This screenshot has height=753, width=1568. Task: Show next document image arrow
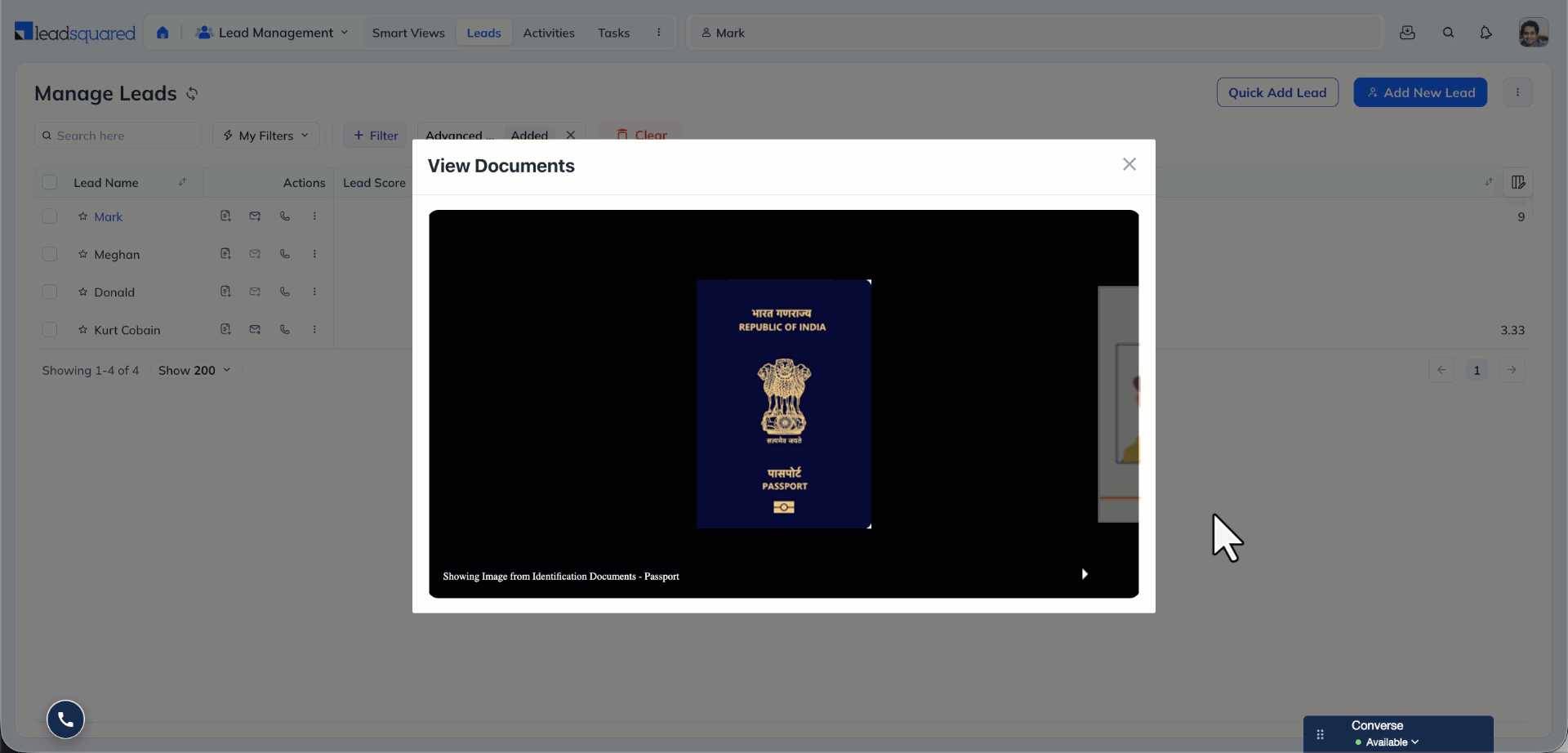[1085, 574]
